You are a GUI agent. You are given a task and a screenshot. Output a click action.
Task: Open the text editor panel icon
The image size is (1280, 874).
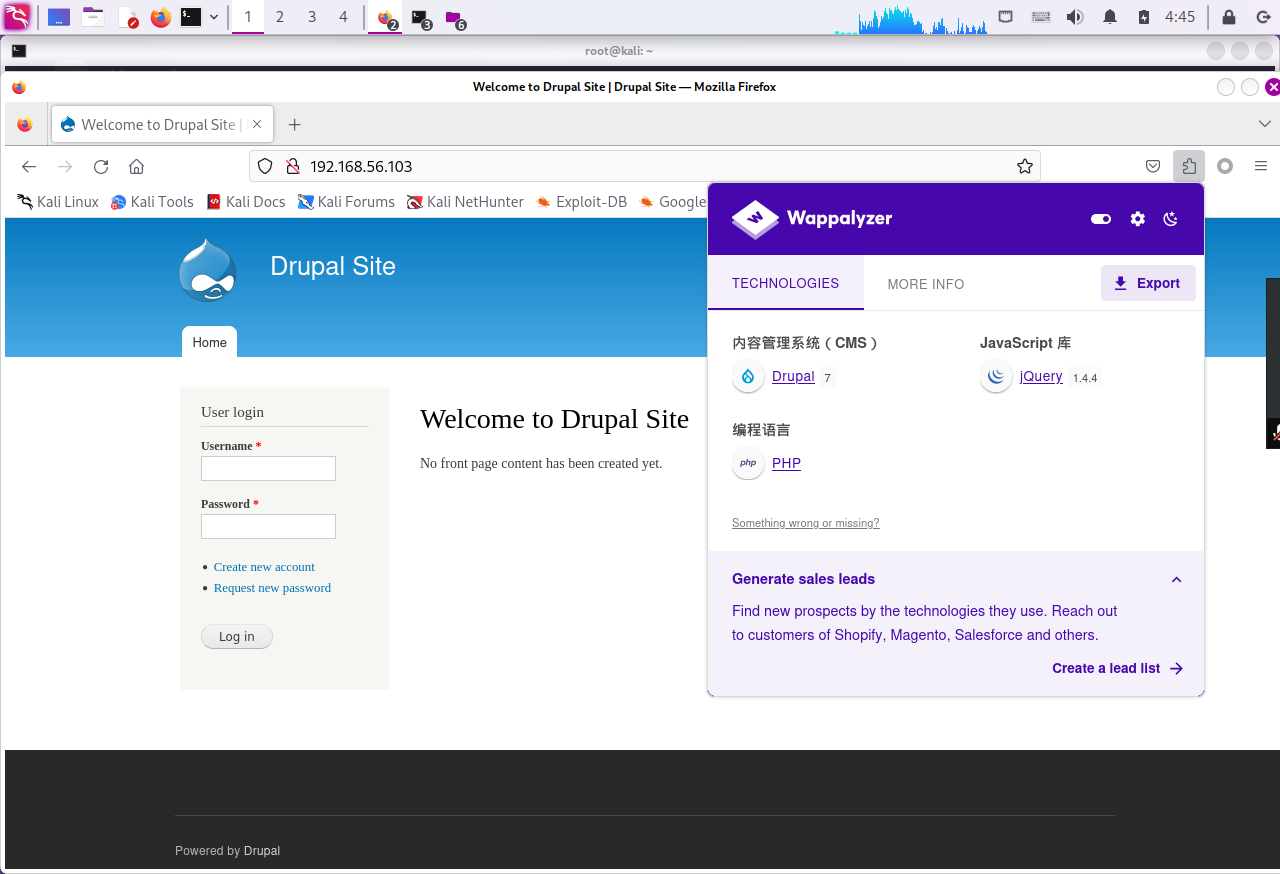coord(127,17)
